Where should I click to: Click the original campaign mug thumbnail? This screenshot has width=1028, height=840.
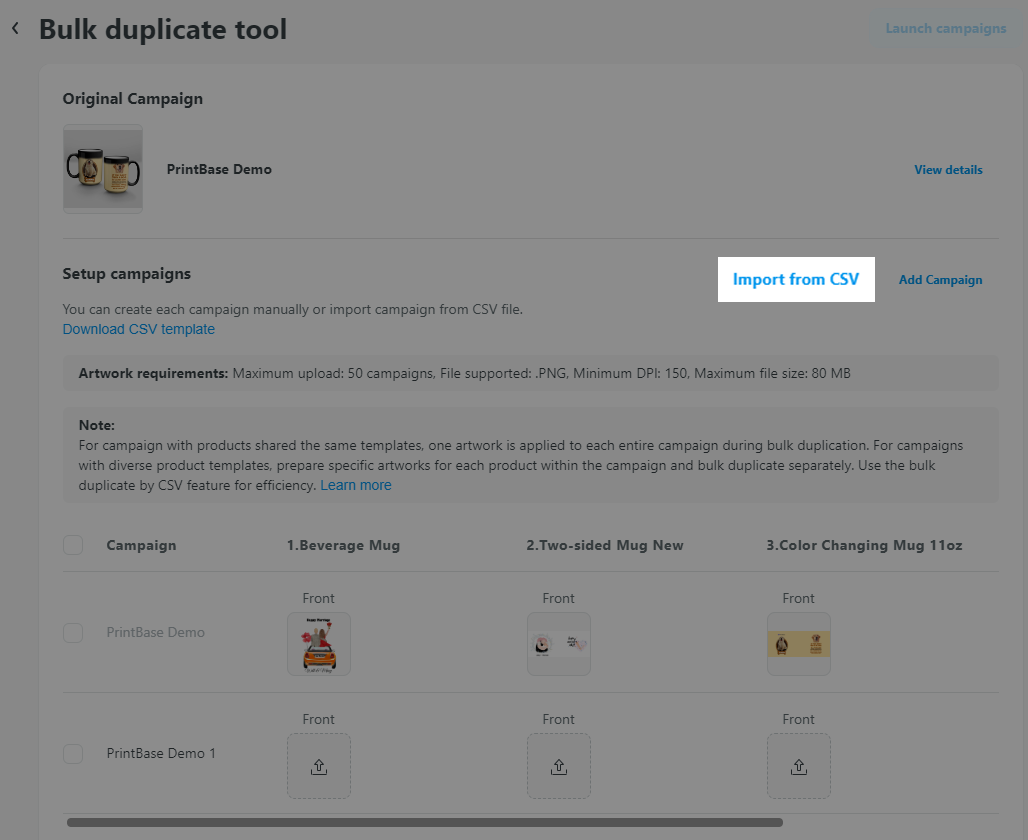[103, 168]
